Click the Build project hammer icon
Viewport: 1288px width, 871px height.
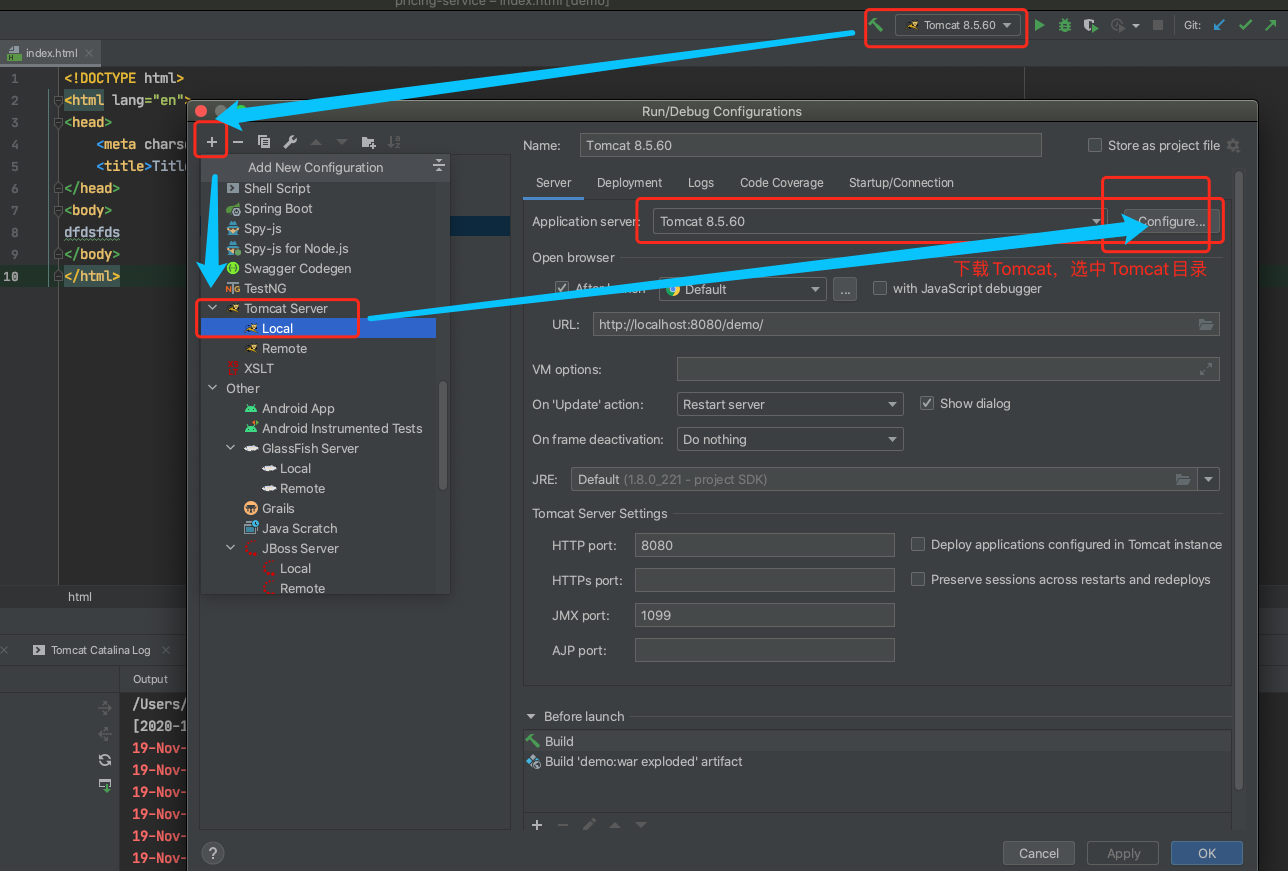click(x=876, y=25)
